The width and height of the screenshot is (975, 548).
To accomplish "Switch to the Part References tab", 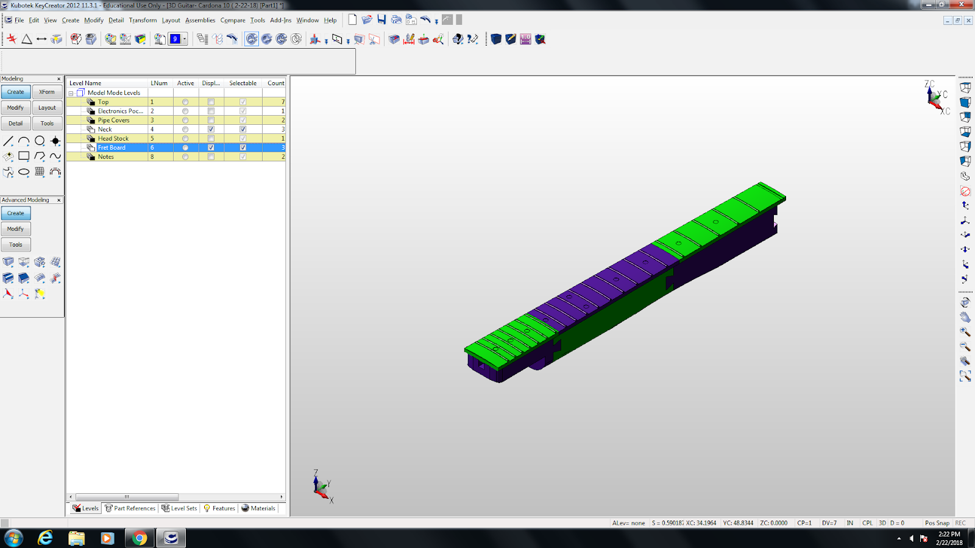I will coord(130,508).
